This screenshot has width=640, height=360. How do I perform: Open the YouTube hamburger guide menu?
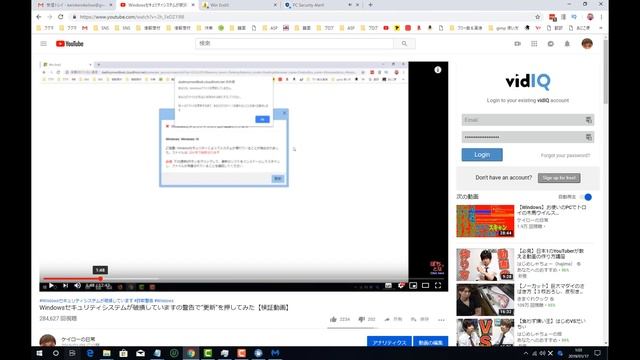(x=44, y=44)
